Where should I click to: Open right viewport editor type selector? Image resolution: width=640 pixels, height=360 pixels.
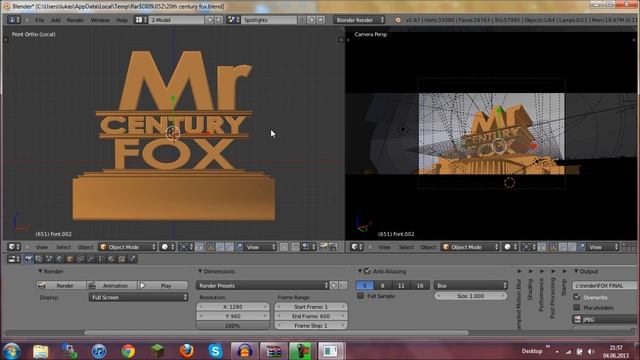[357, 247]
